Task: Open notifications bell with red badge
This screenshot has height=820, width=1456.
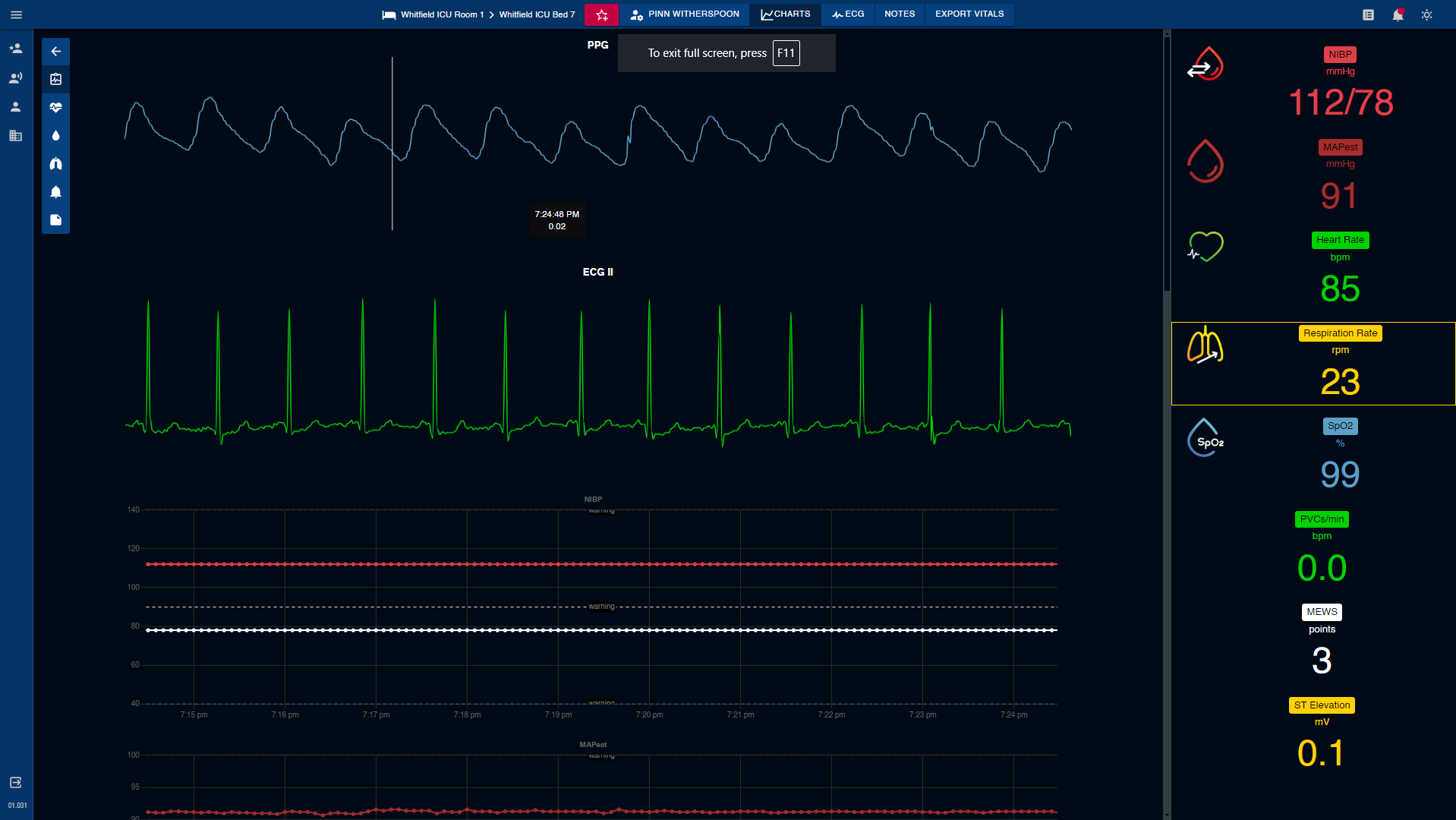Action: pyautogui.click(x=1398, y=14)
